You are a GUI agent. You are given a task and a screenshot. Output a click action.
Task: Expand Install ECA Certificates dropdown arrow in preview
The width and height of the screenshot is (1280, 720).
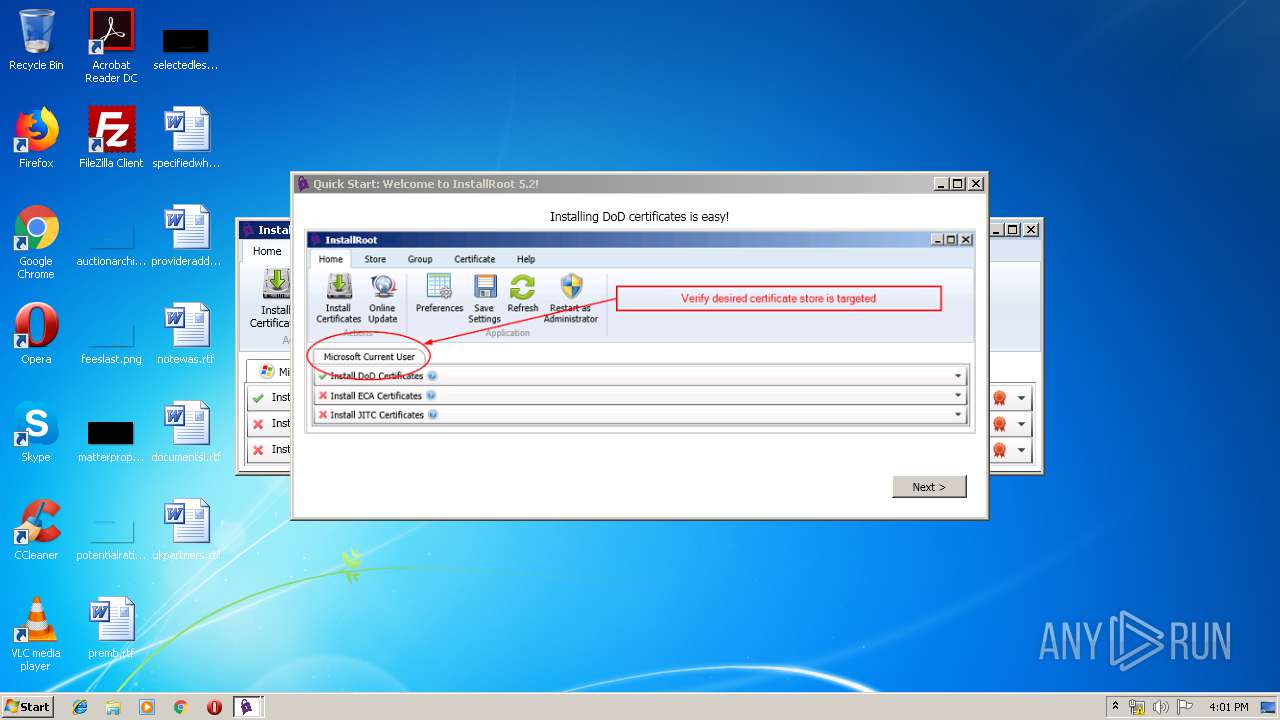[x=958, y=396]
